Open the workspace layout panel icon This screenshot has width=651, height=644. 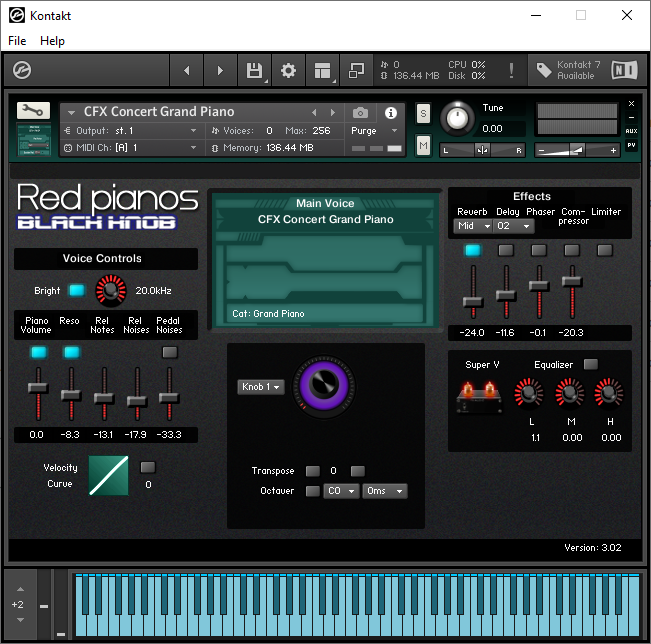click(x=323, y=70)
